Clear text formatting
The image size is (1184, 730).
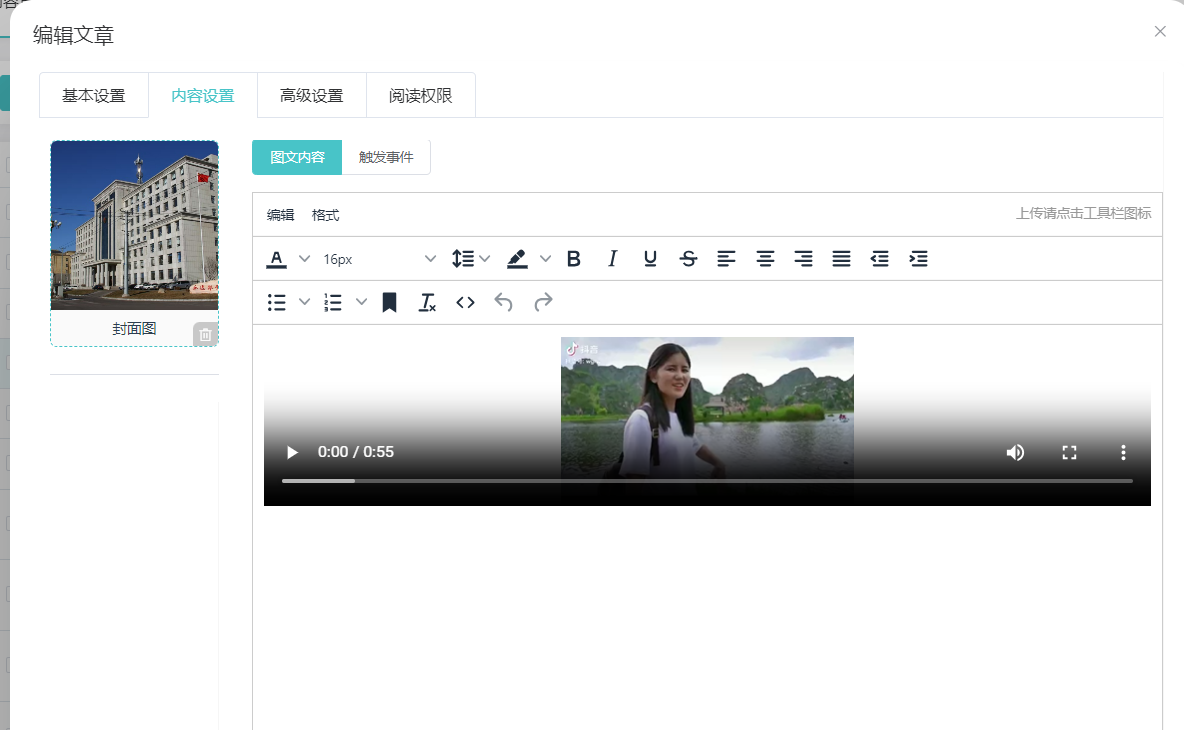[427, 302]
